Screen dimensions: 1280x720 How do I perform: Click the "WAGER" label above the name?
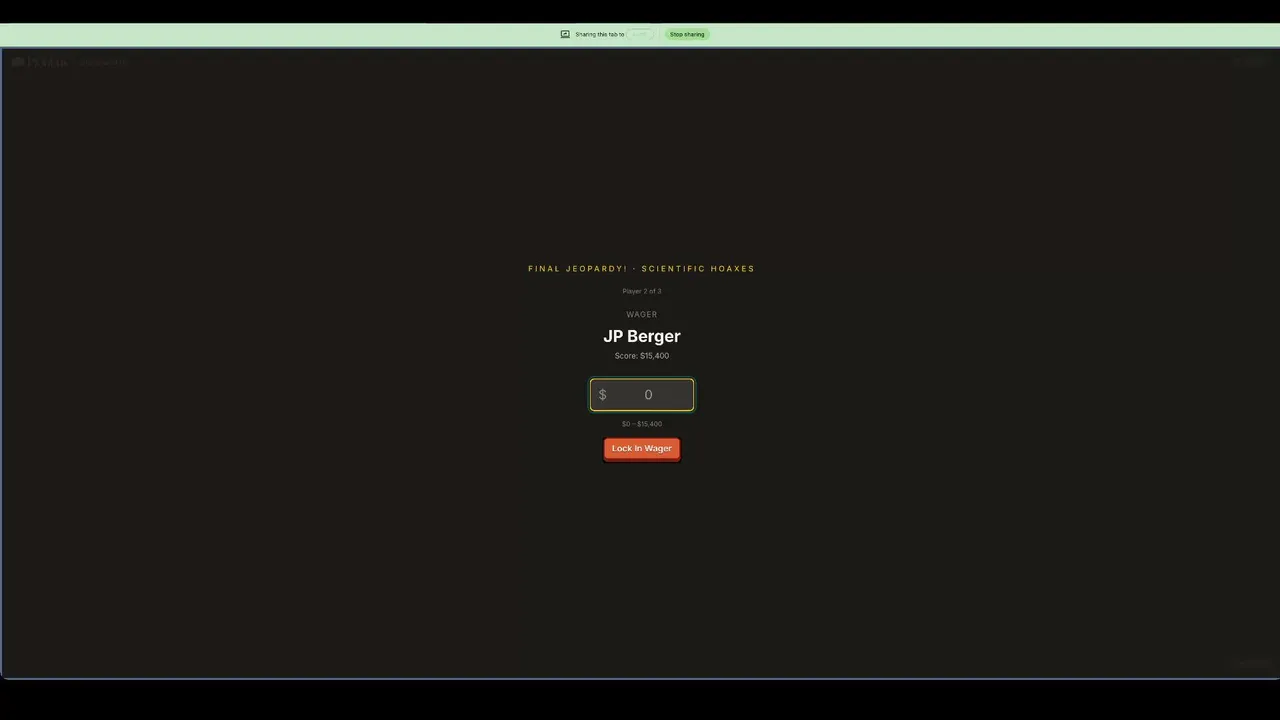pyautogui.click(x=642, y=314)
